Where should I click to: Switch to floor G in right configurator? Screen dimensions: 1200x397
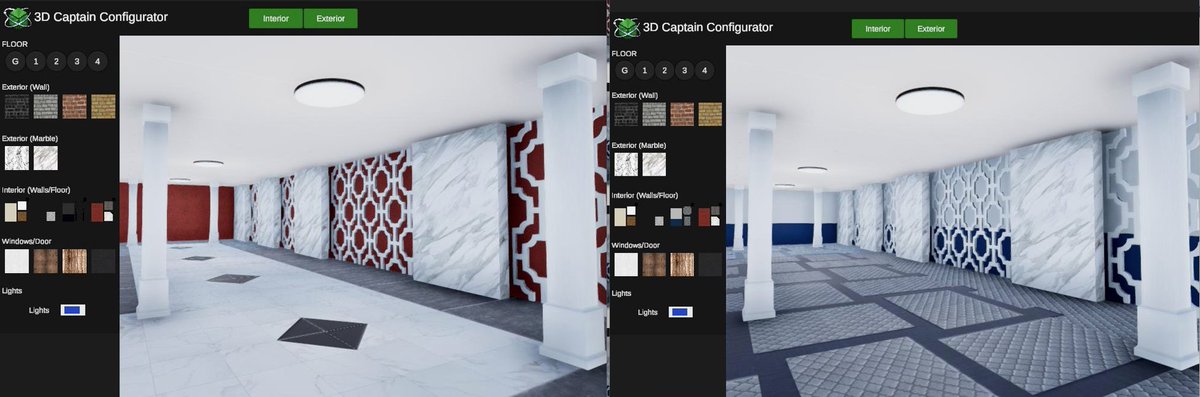pos(624,70)
